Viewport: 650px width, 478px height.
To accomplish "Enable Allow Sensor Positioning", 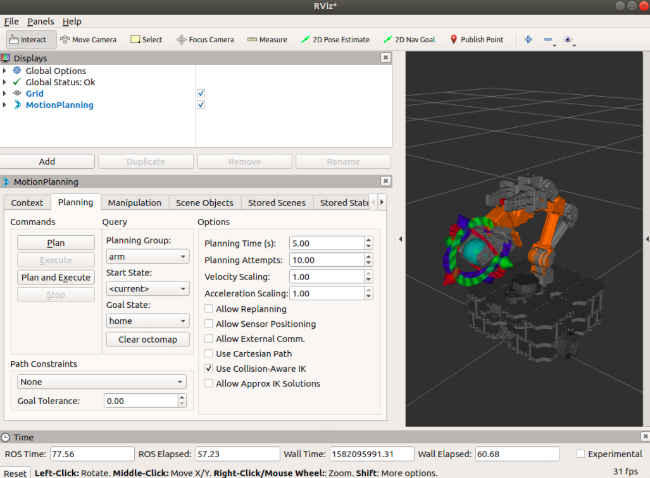I will 209,323.
